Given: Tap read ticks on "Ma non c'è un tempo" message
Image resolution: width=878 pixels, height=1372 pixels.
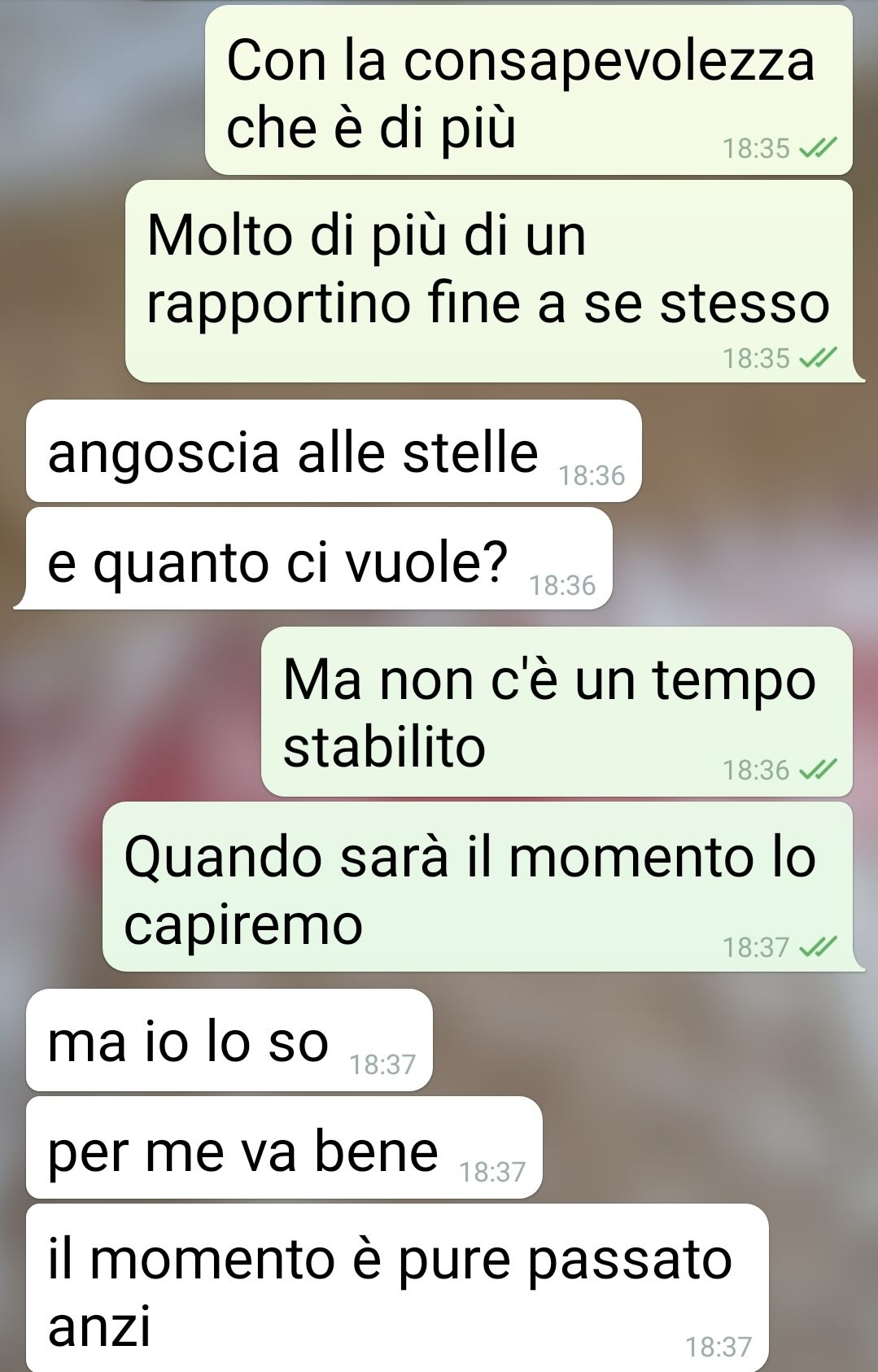Looking at the screenshot, I should coord(818,770).
